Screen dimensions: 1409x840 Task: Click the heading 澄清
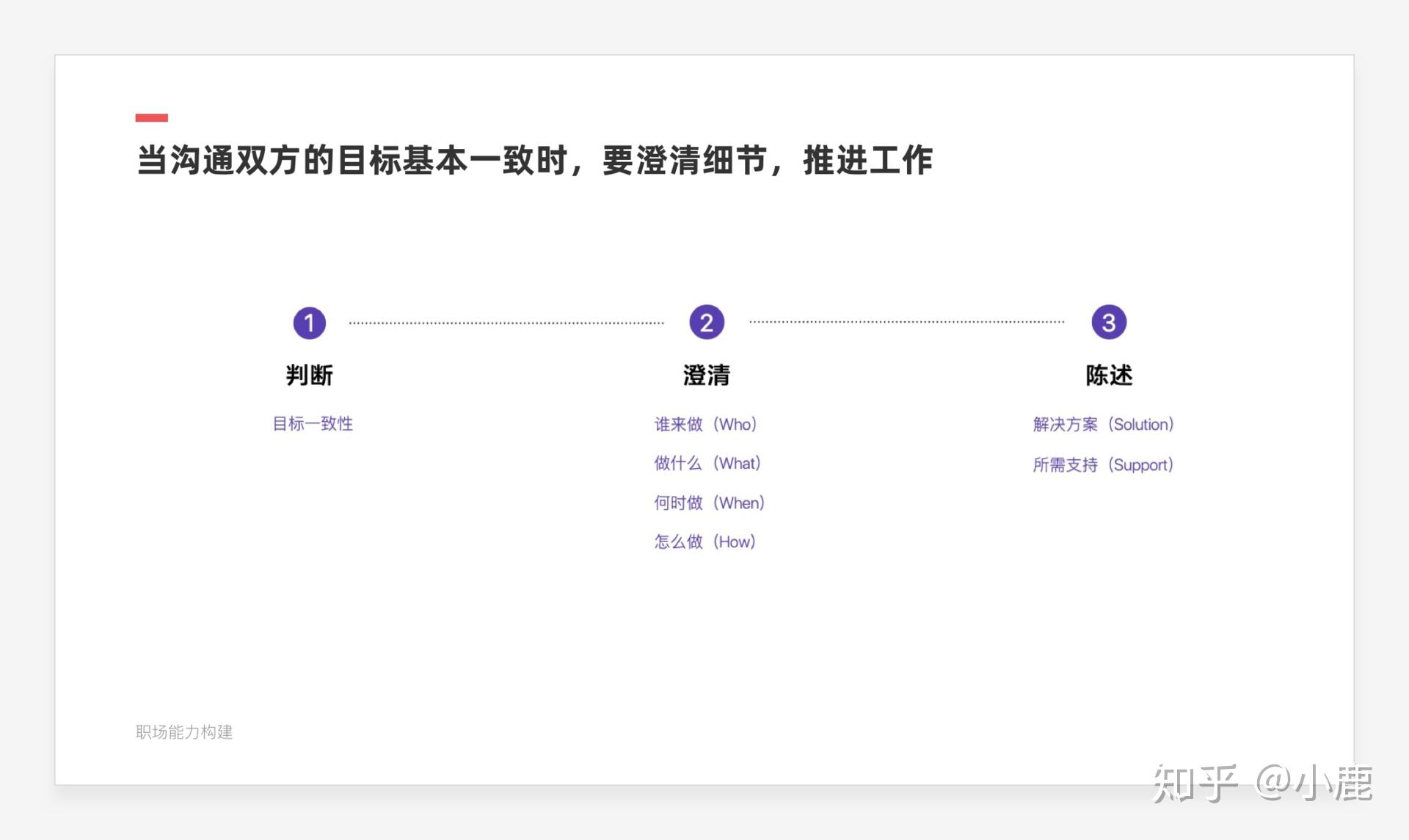click(707, 376)
